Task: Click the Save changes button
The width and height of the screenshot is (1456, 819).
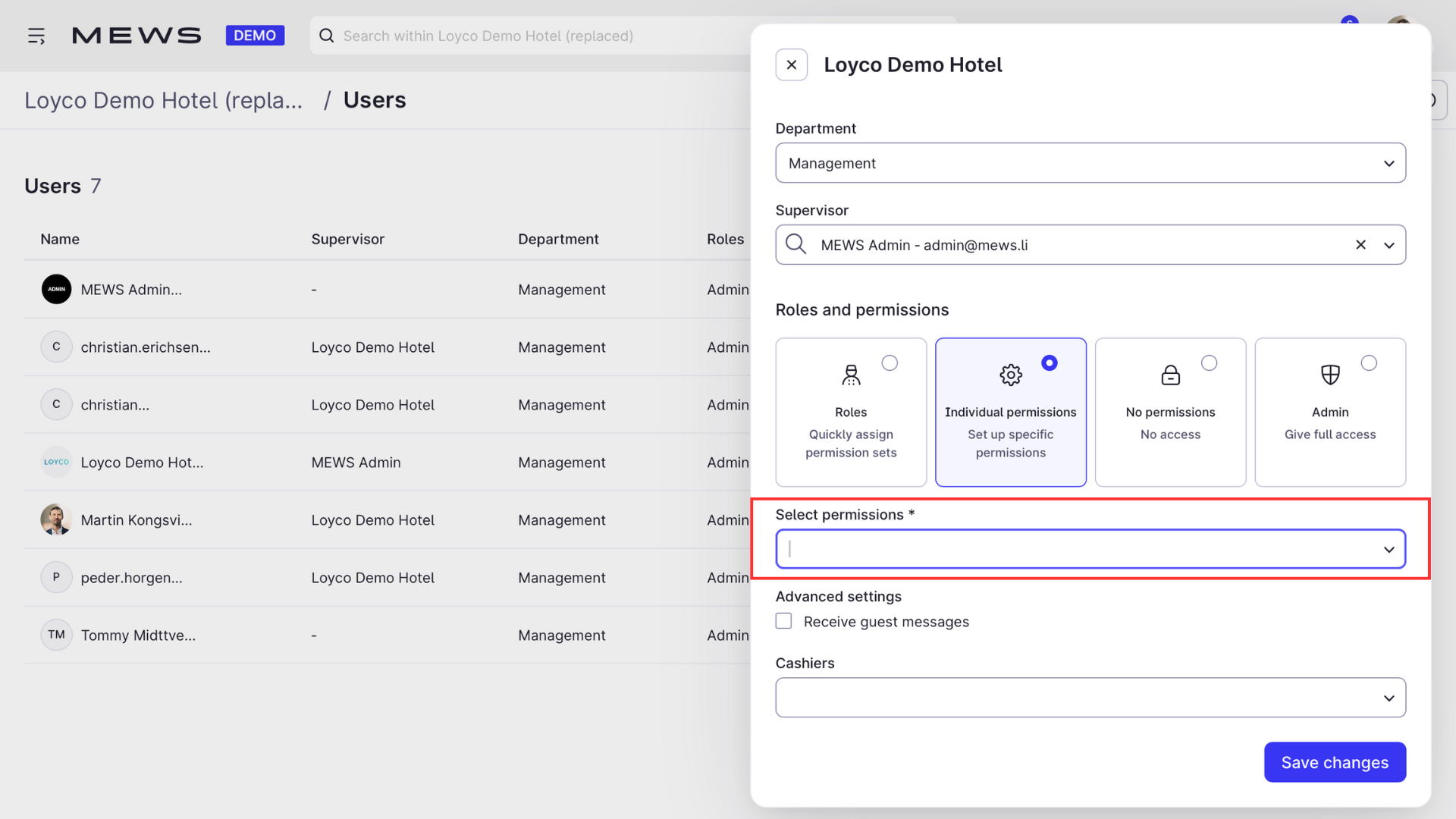Action: tap(1335, 762)
